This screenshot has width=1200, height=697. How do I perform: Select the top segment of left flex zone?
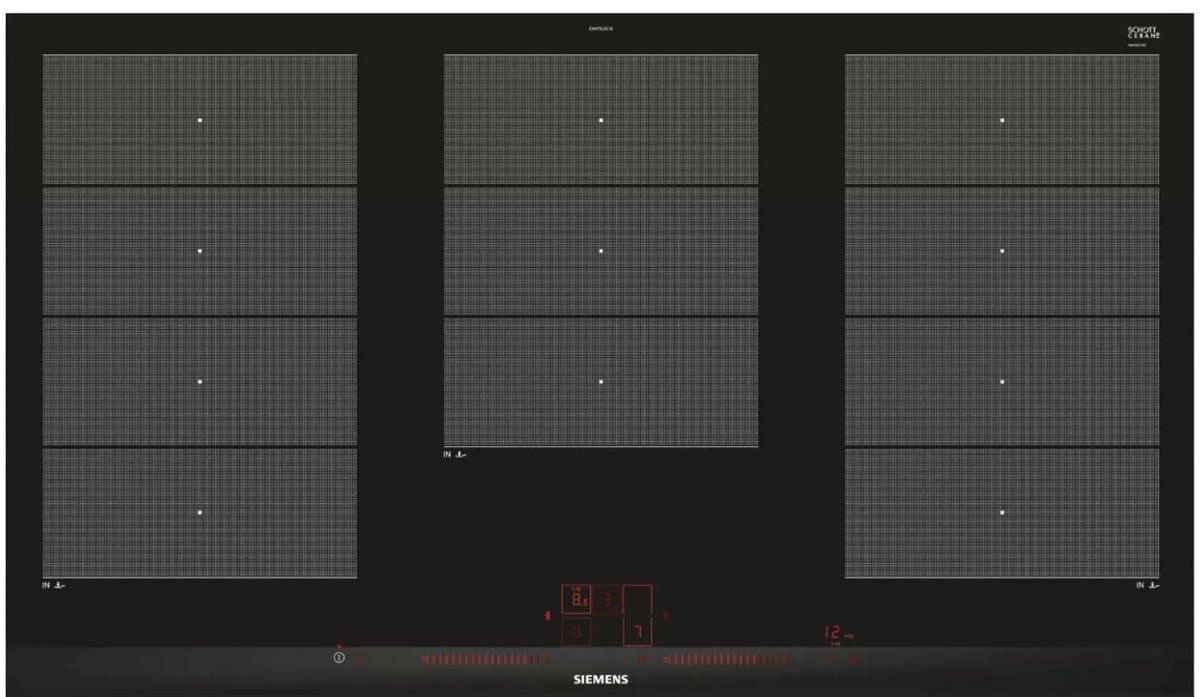[x=200, y=119]
